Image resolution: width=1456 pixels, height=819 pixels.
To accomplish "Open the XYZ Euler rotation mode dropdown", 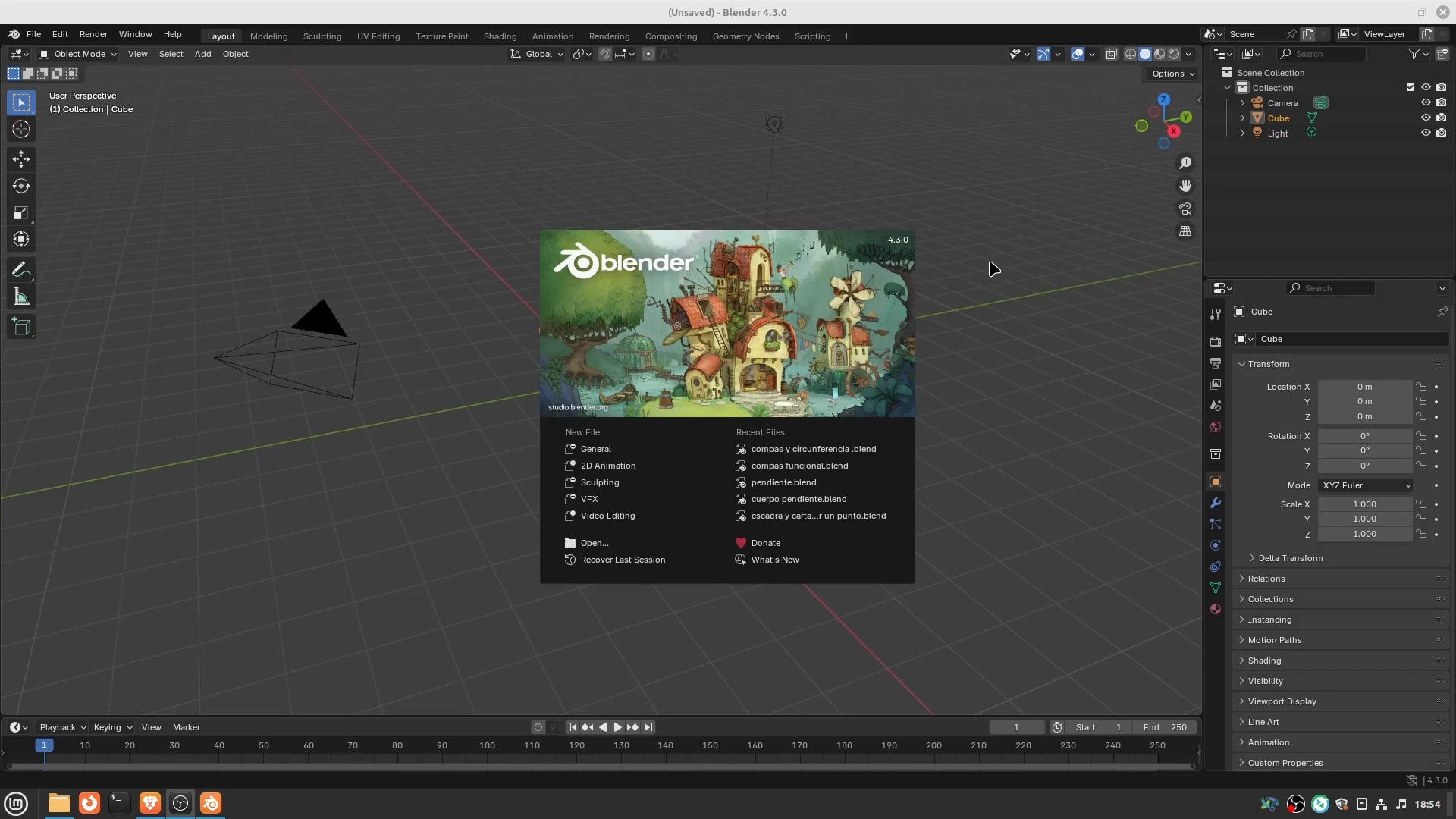I will pos(1365,485).
